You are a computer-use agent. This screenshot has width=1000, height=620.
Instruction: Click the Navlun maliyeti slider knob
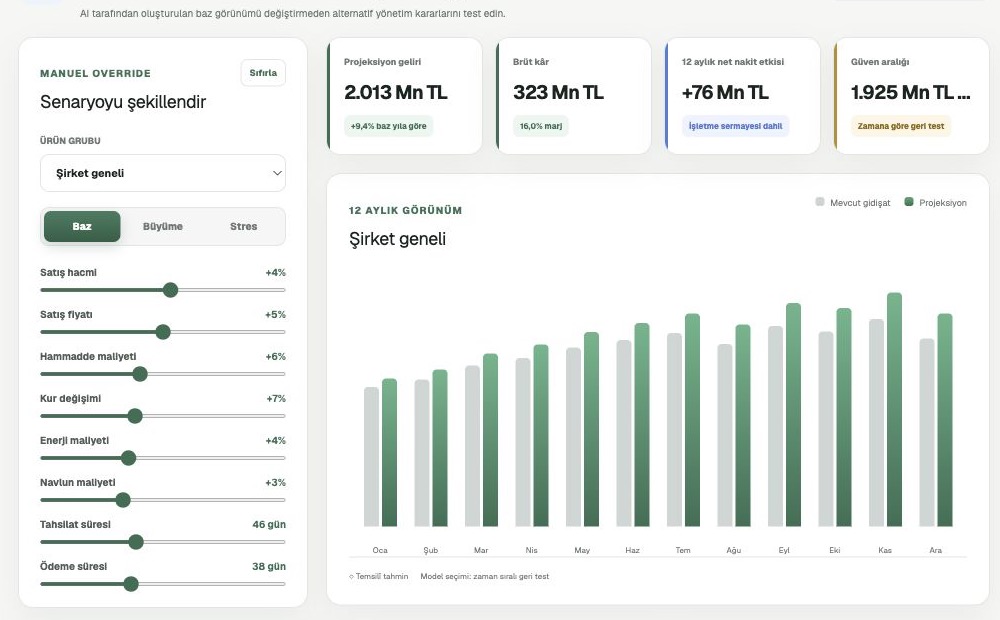(123, 500)
